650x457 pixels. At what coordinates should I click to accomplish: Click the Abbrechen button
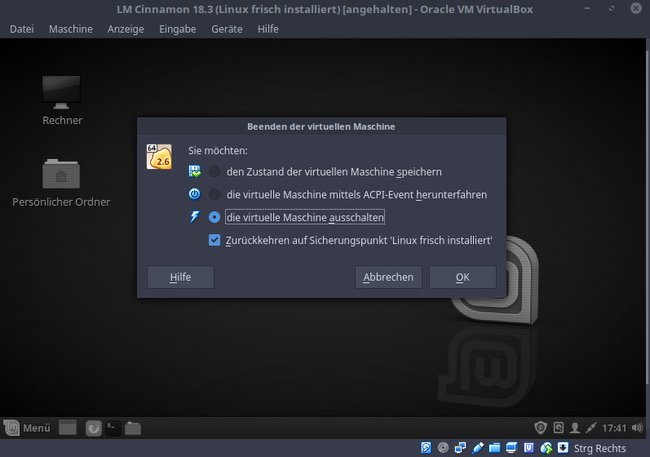(388, 277)
